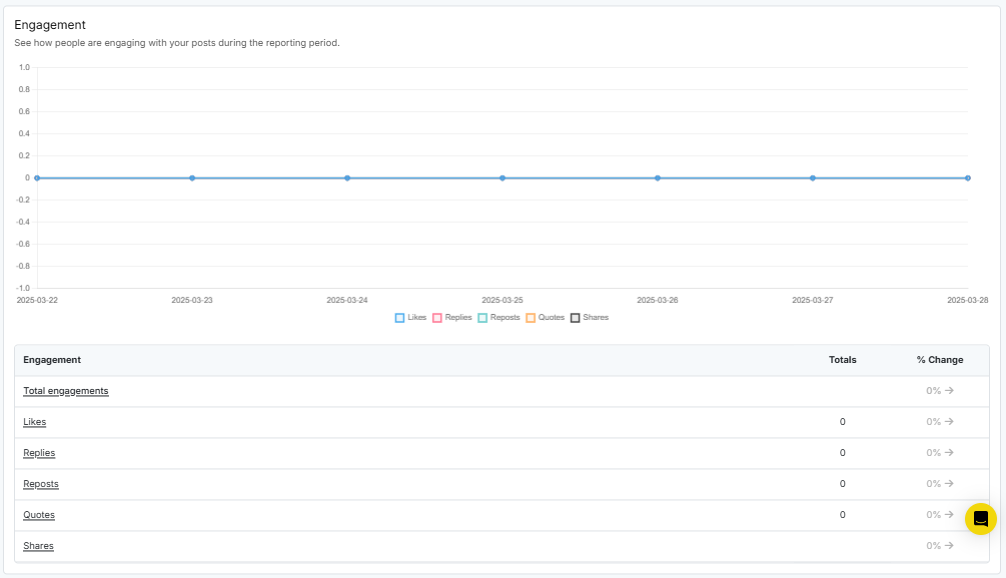Click the % Change column header

(x=940, y=360)
